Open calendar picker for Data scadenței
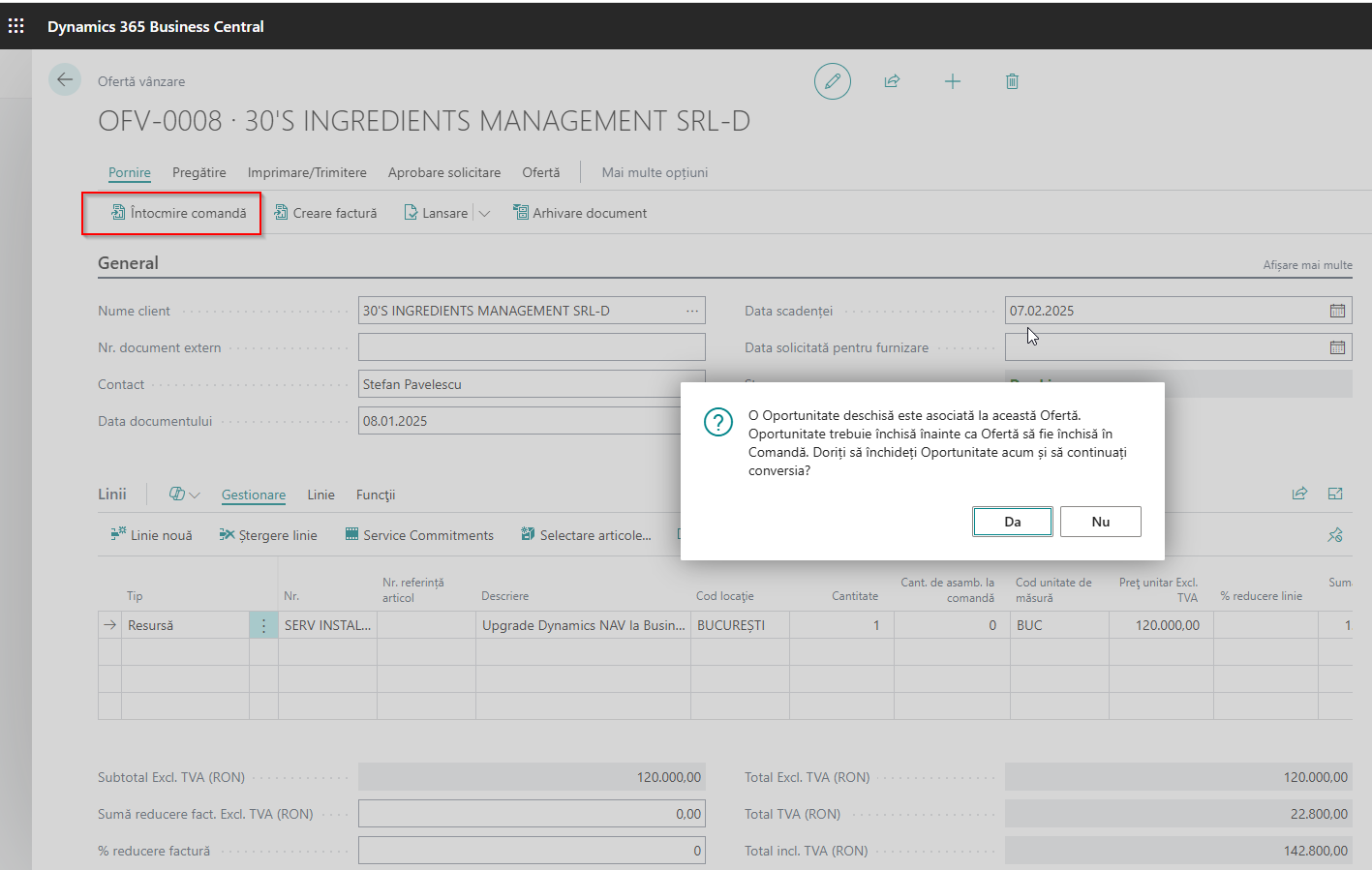 tap(1337, 311)
